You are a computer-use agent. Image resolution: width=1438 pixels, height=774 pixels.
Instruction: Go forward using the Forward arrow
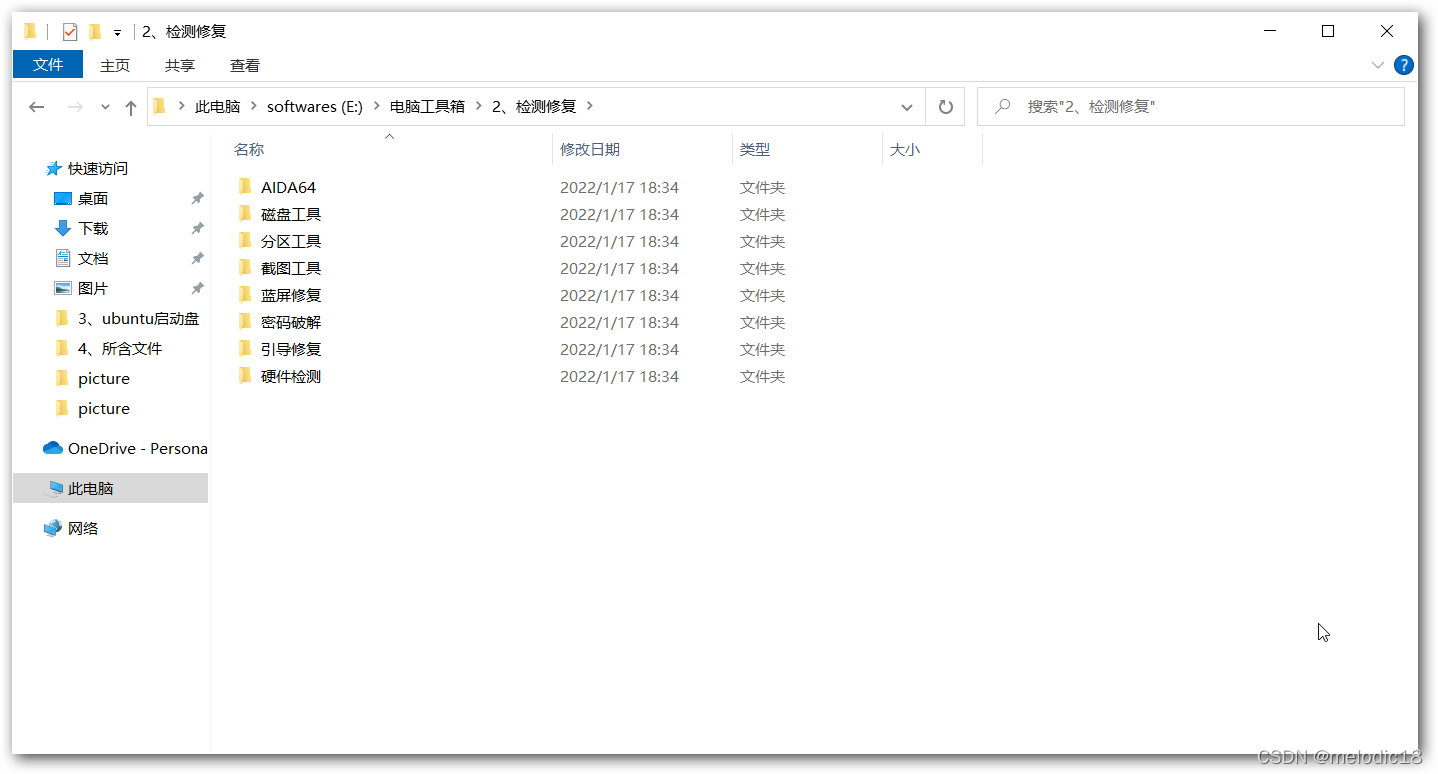(x=75, y=107)
